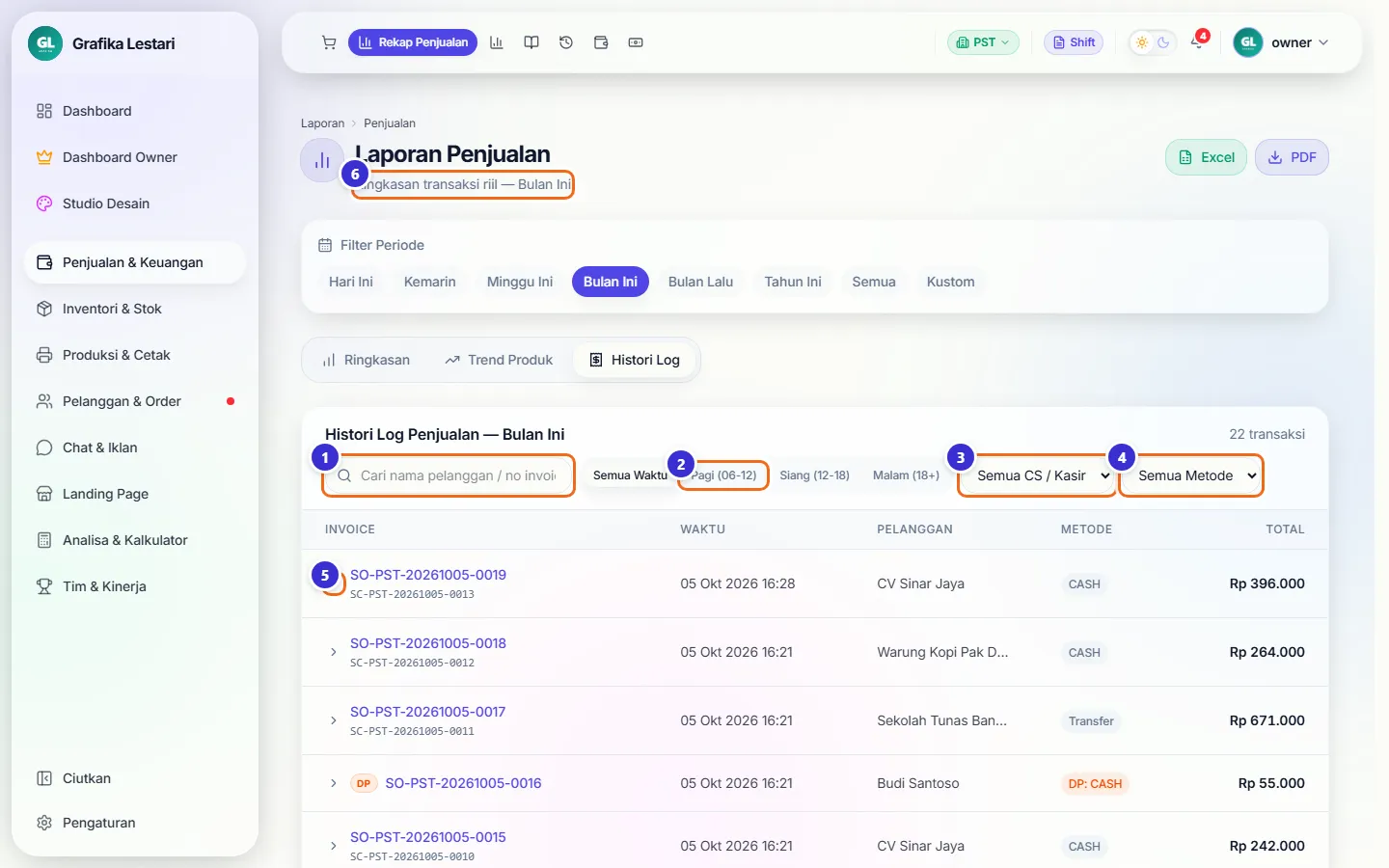This screenshot has height=868, width=1389.
Task: Click the box icon for Inventori & Stok
Action: 44,309
